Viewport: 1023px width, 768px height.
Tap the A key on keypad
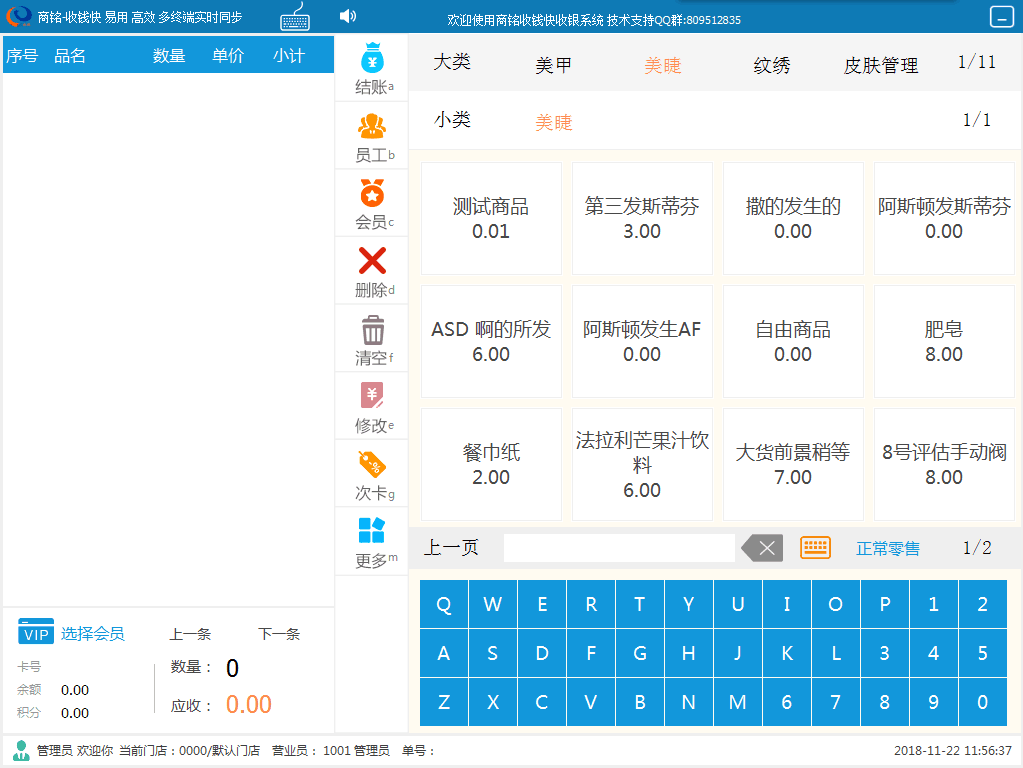pos(444,653)
